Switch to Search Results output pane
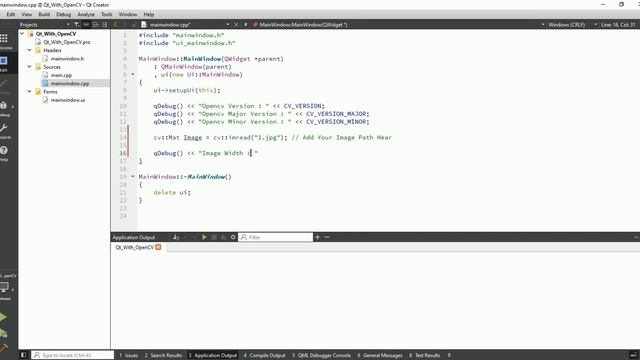The width and height of the screenshot is (640, 360). (163, 355)
